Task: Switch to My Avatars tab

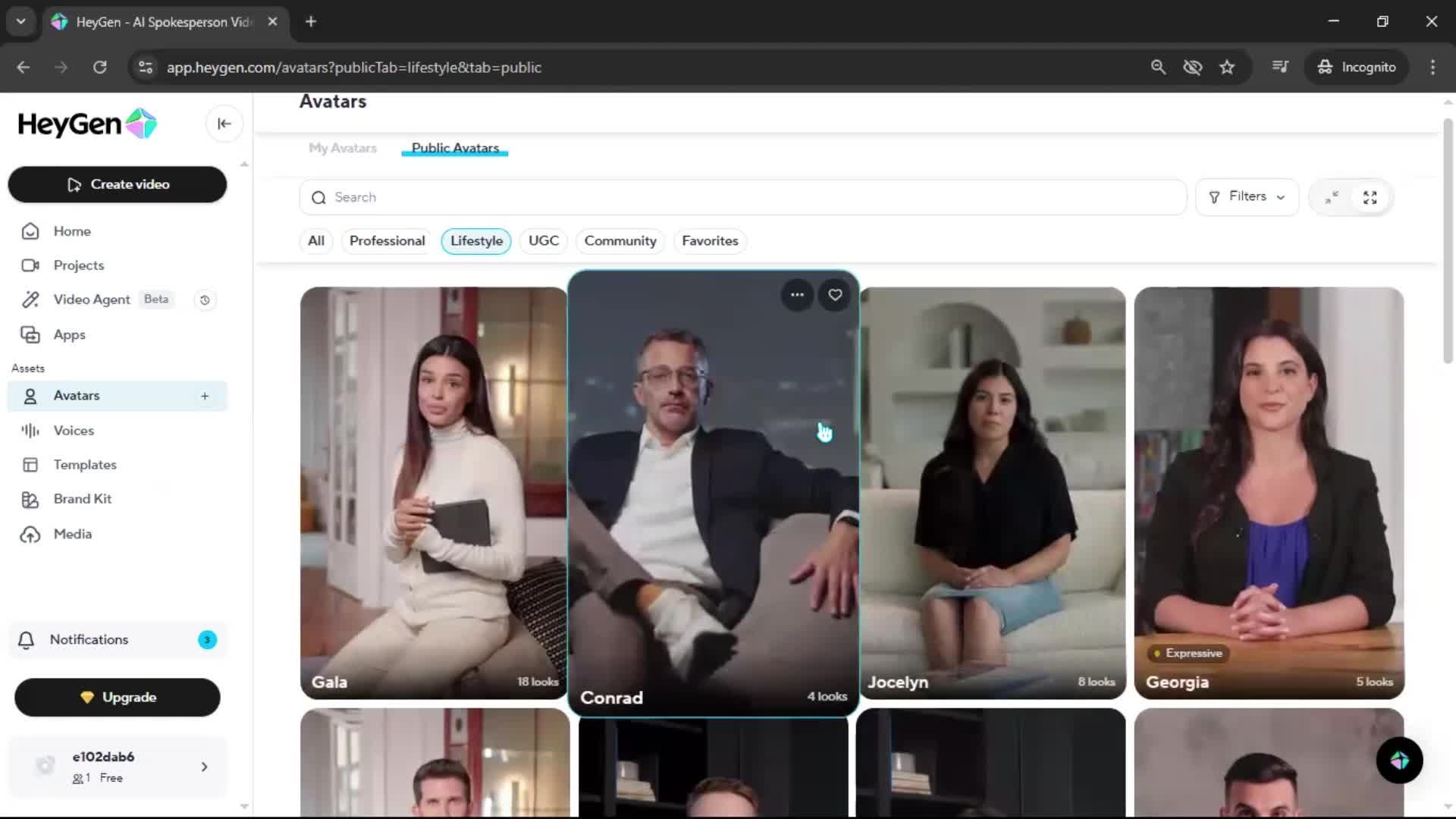Action: coord(342,148)
